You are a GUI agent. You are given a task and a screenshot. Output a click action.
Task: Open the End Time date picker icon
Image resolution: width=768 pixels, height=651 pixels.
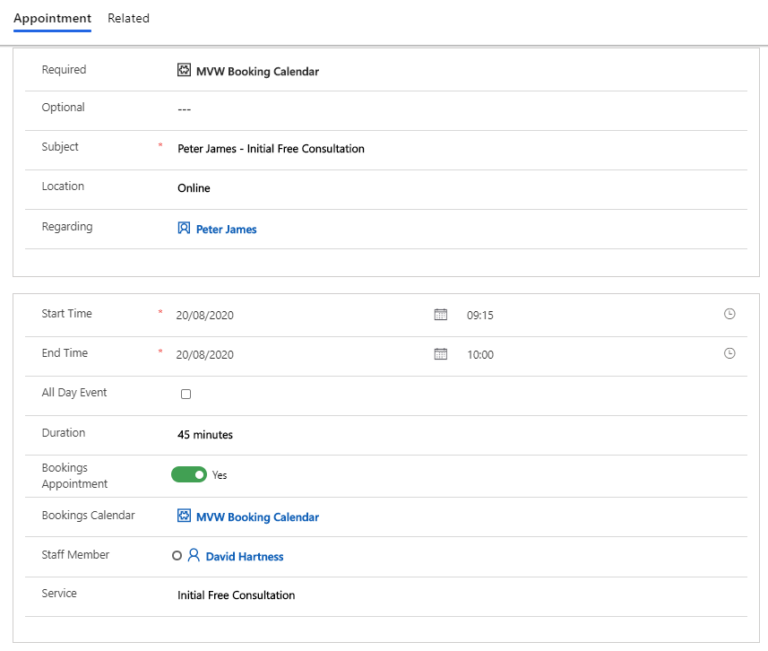pos(441,354)
